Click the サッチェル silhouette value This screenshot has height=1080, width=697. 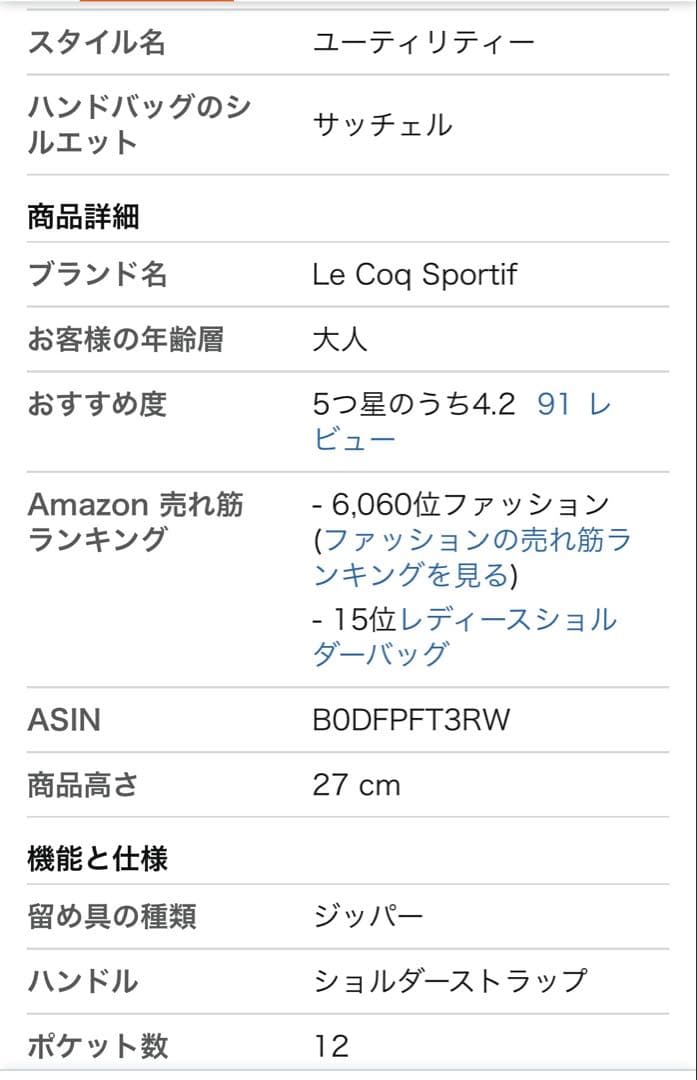pyautogui.click(x=382, y=125)
